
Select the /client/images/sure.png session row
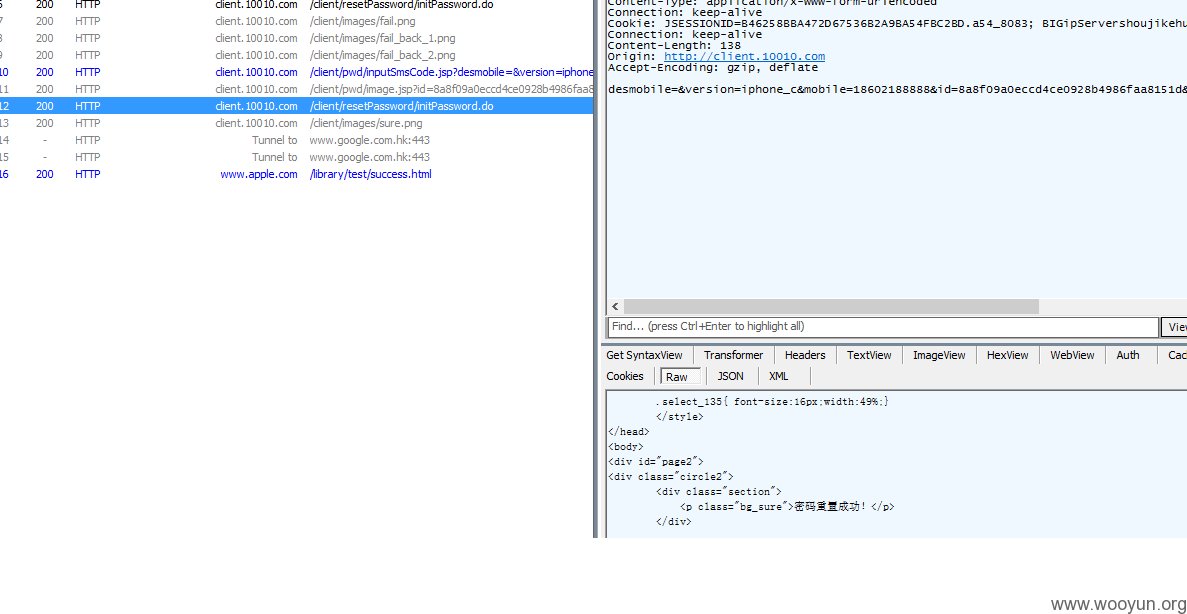pyautogui.click(x=296, y=123)
